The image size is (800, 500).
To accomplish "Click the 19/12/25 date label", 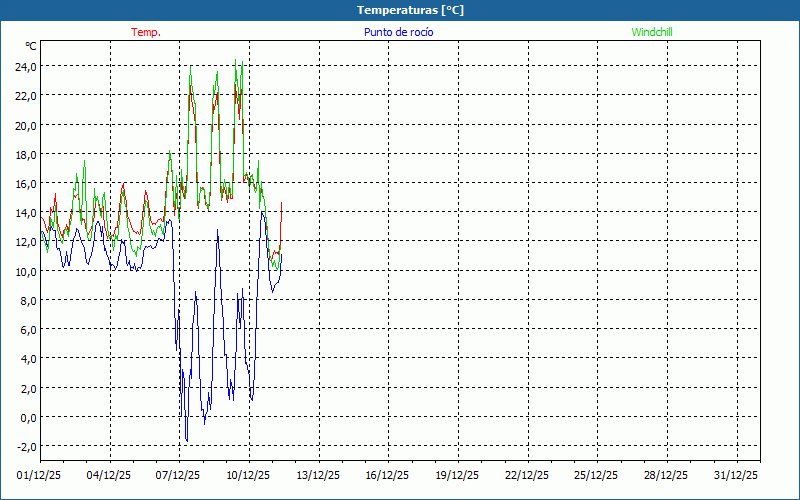I will (x=457, y=476).
